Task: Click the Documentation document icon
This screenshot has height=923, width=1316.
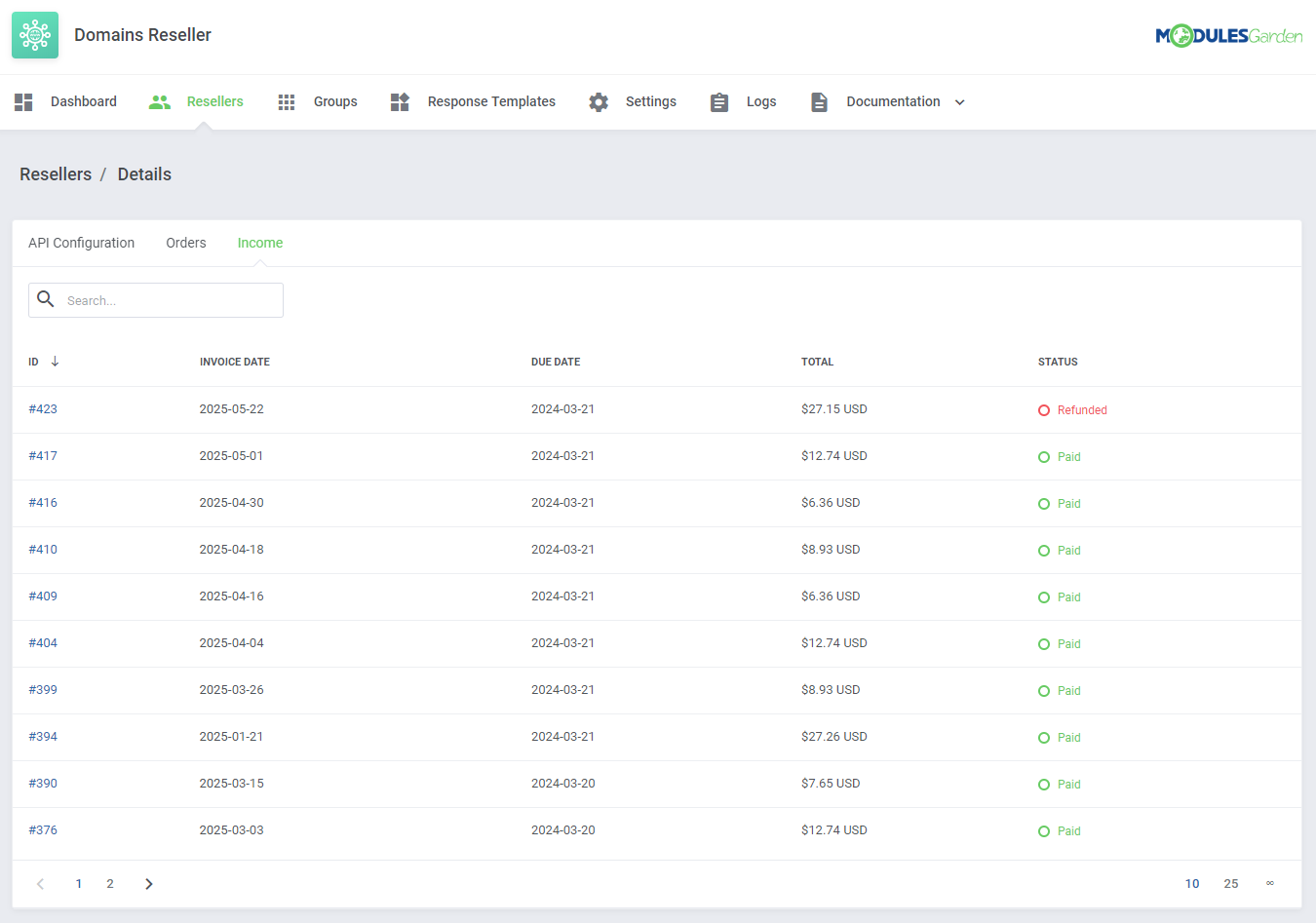Action: 819,101
